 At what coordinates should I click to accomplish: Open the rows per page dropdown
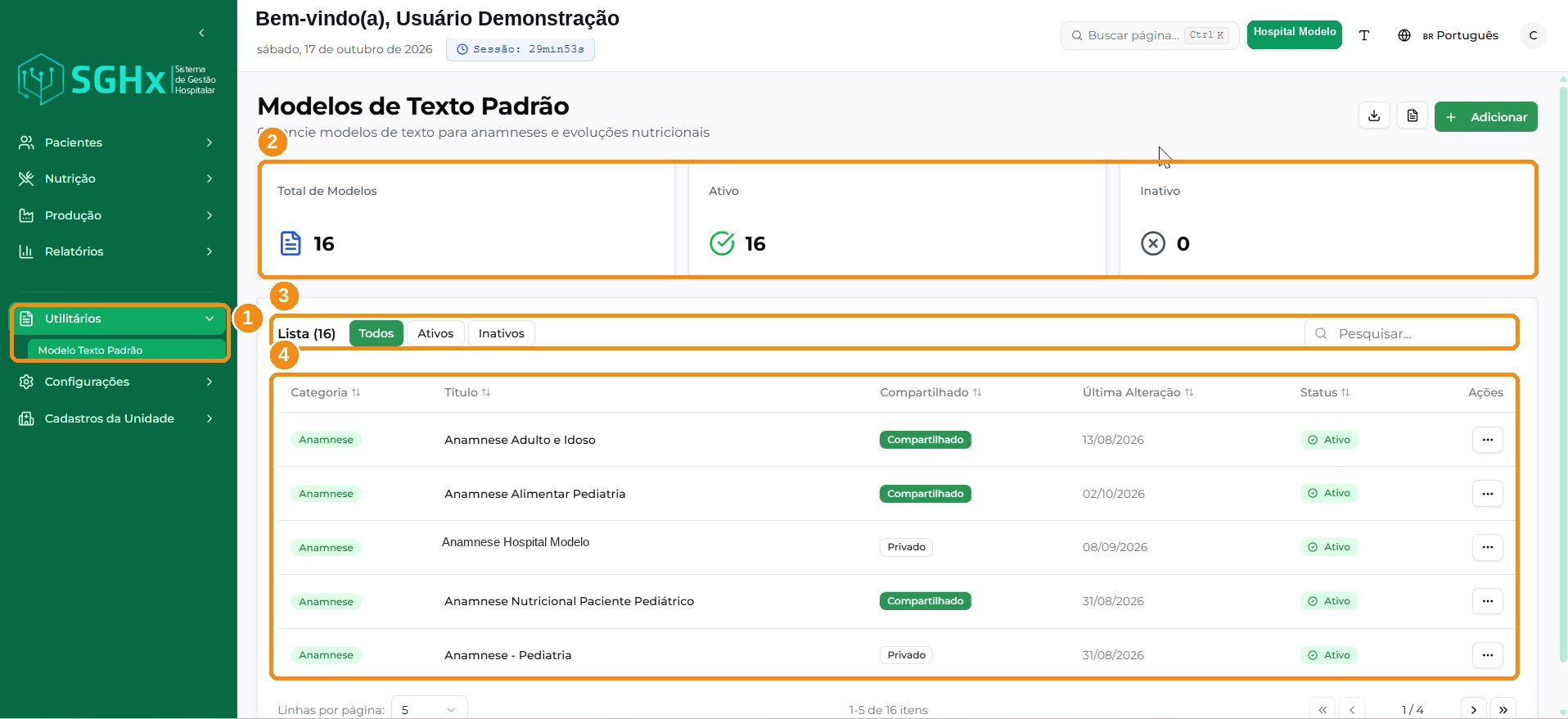point(430,709)
